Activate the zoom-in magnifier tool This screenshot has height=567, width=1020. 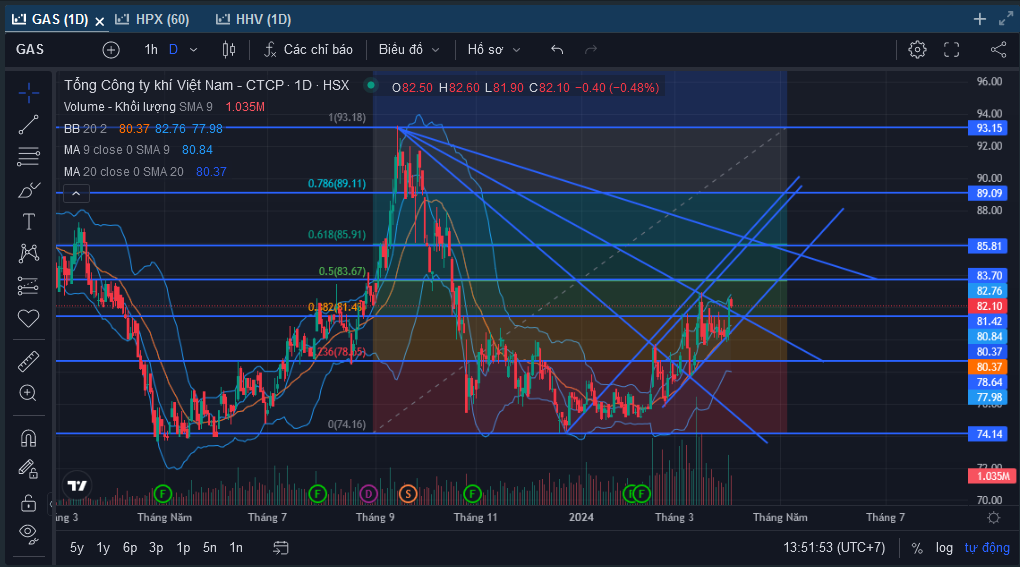click(29, 393)
